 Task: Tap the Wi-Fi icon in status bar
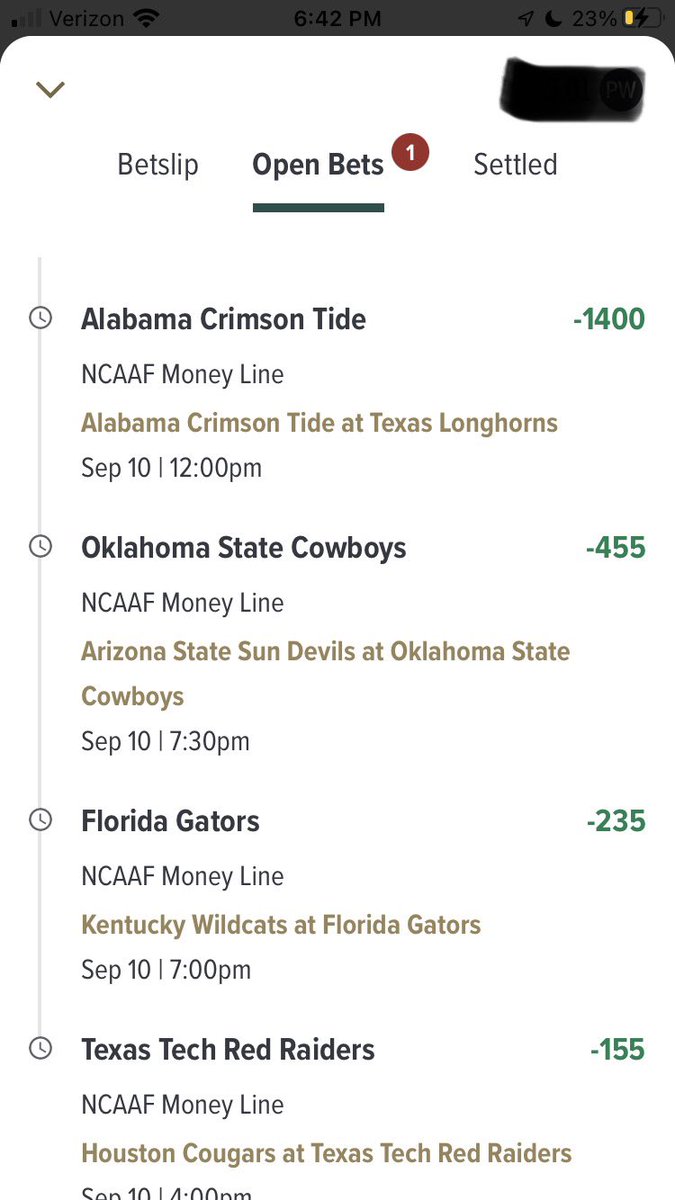coord(147,18)
